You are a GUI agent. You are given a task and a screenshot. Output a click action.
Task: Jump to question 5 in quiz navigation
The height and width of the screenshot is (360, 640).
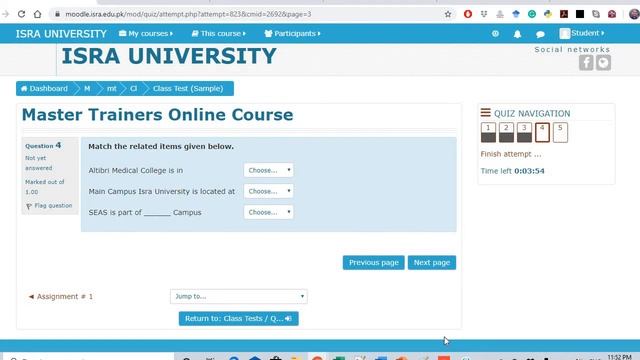560,132
